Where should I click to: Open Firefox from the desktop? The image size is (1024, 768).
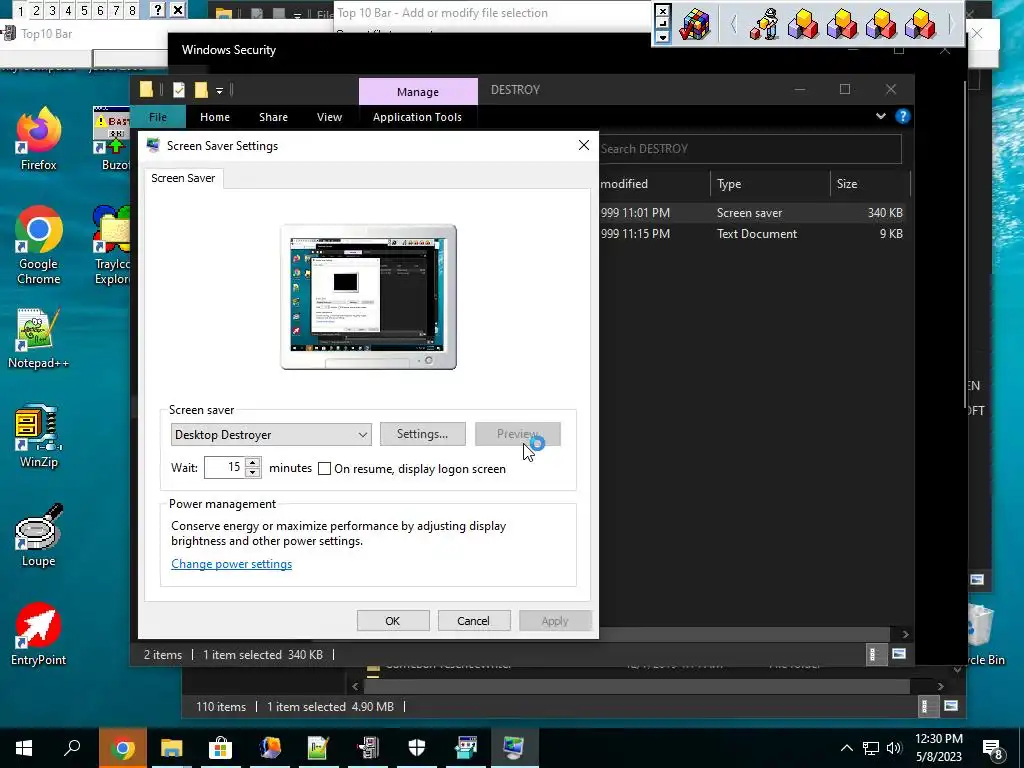(x=39, y=138)
